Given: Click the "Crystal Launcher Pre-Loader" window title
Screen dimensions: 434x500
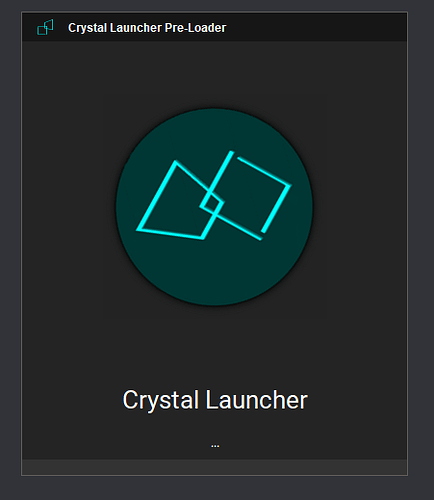Looking at the screenshot, I should tap(147, 28).
